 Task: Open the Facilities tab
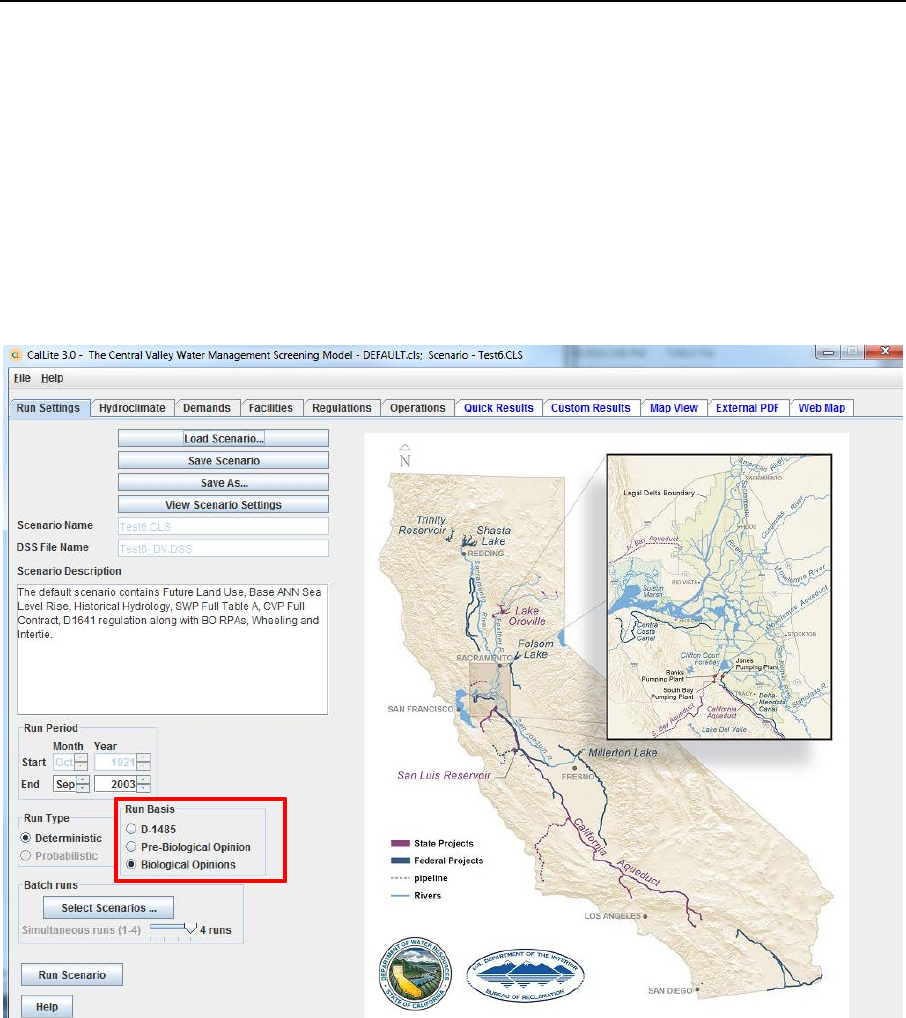tap(271, 408)
